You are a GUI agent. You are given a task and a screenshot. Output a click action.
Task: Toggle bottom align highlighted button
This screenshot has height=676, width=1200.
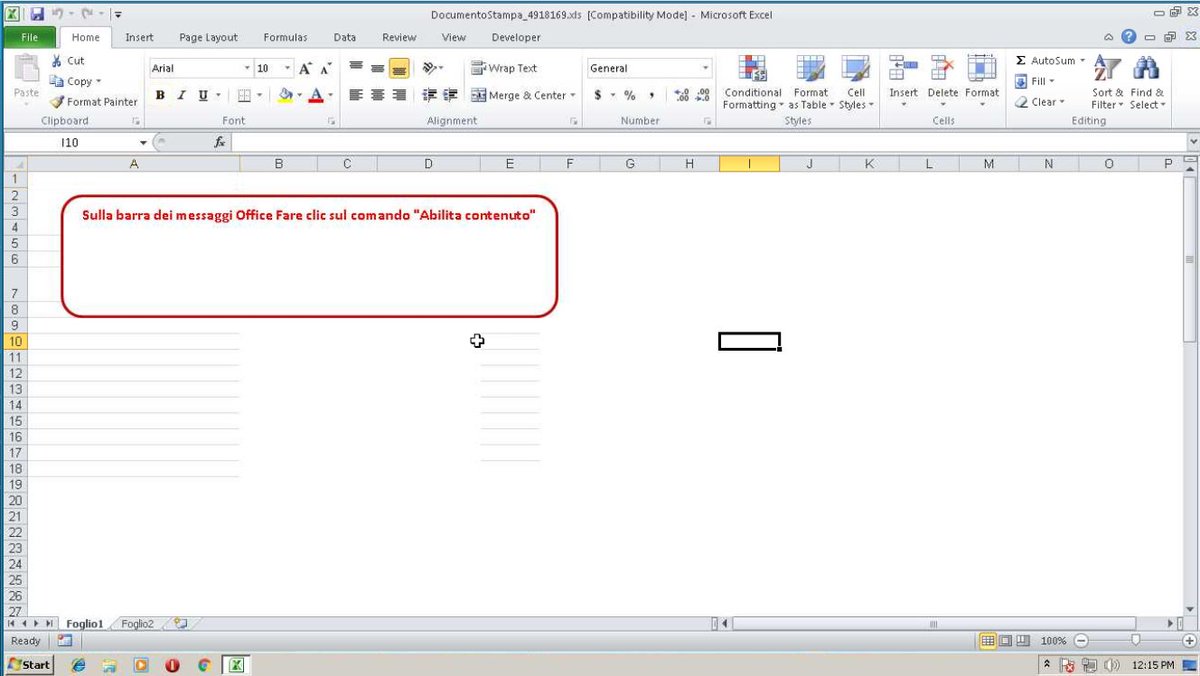coord(399,68)
